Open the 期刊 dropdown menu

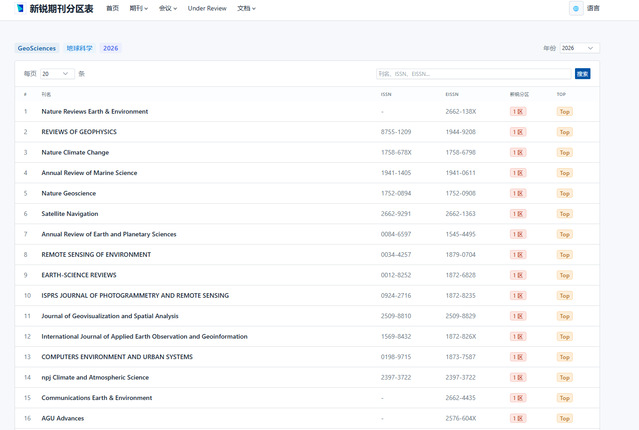click(x=138, y=8)
